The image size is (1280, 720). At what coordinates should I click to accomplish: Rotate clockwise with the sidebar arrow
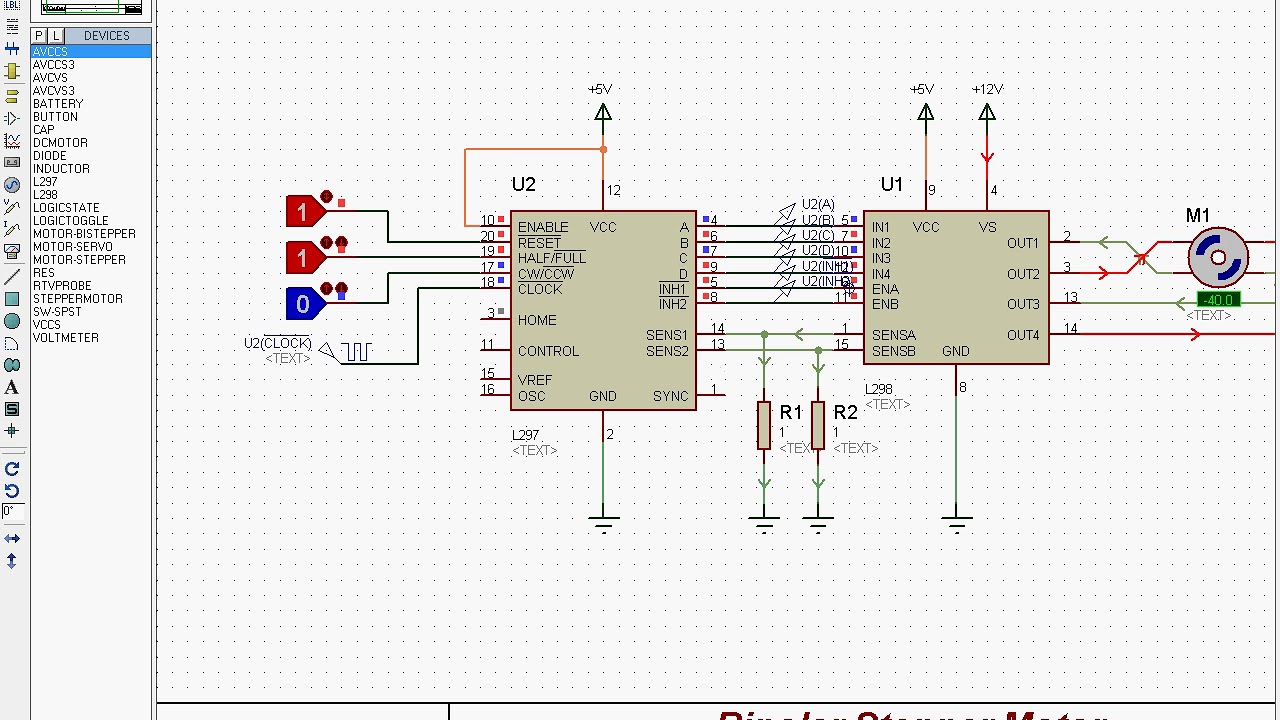point(12,469)
